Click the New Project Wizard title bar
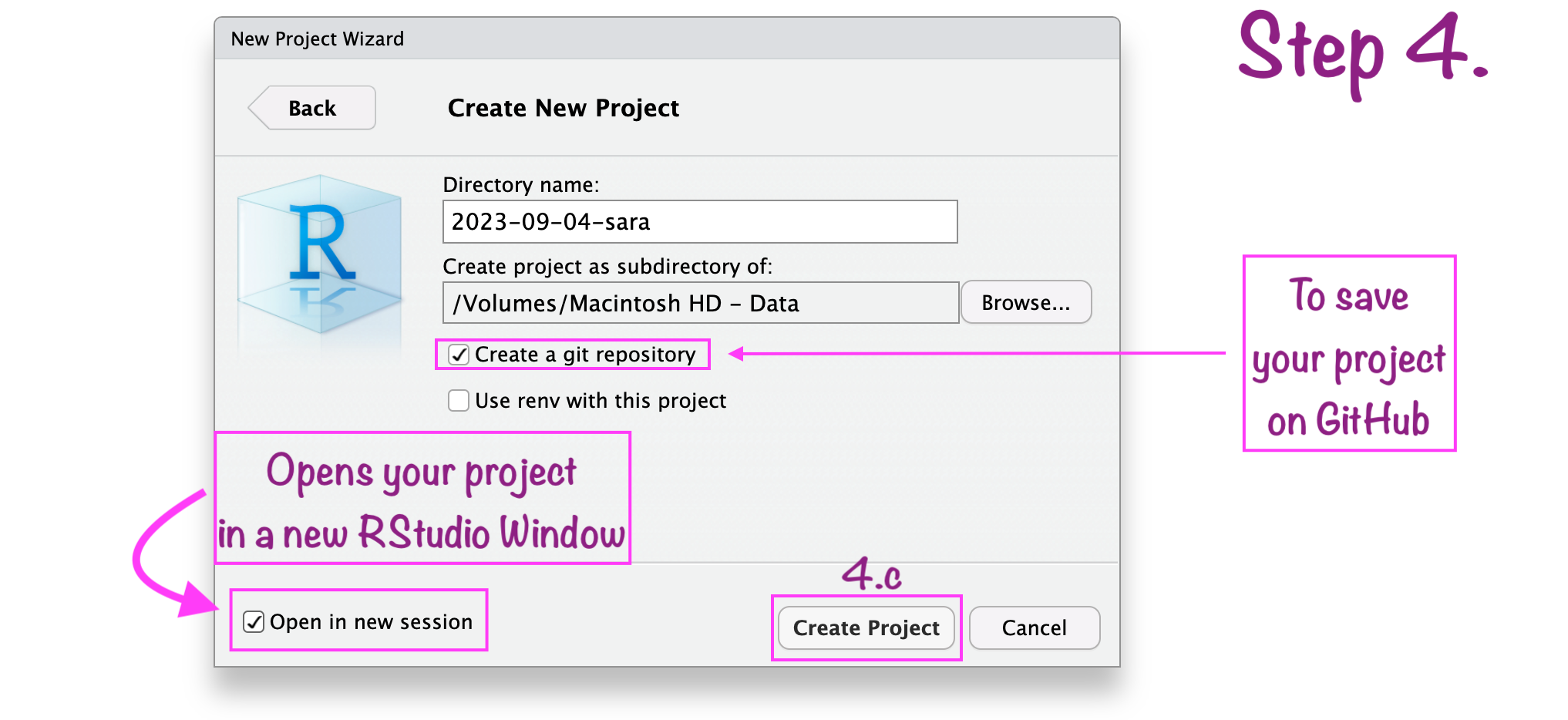This screenshot has width=1568, height=720. [x=666, y=39]
